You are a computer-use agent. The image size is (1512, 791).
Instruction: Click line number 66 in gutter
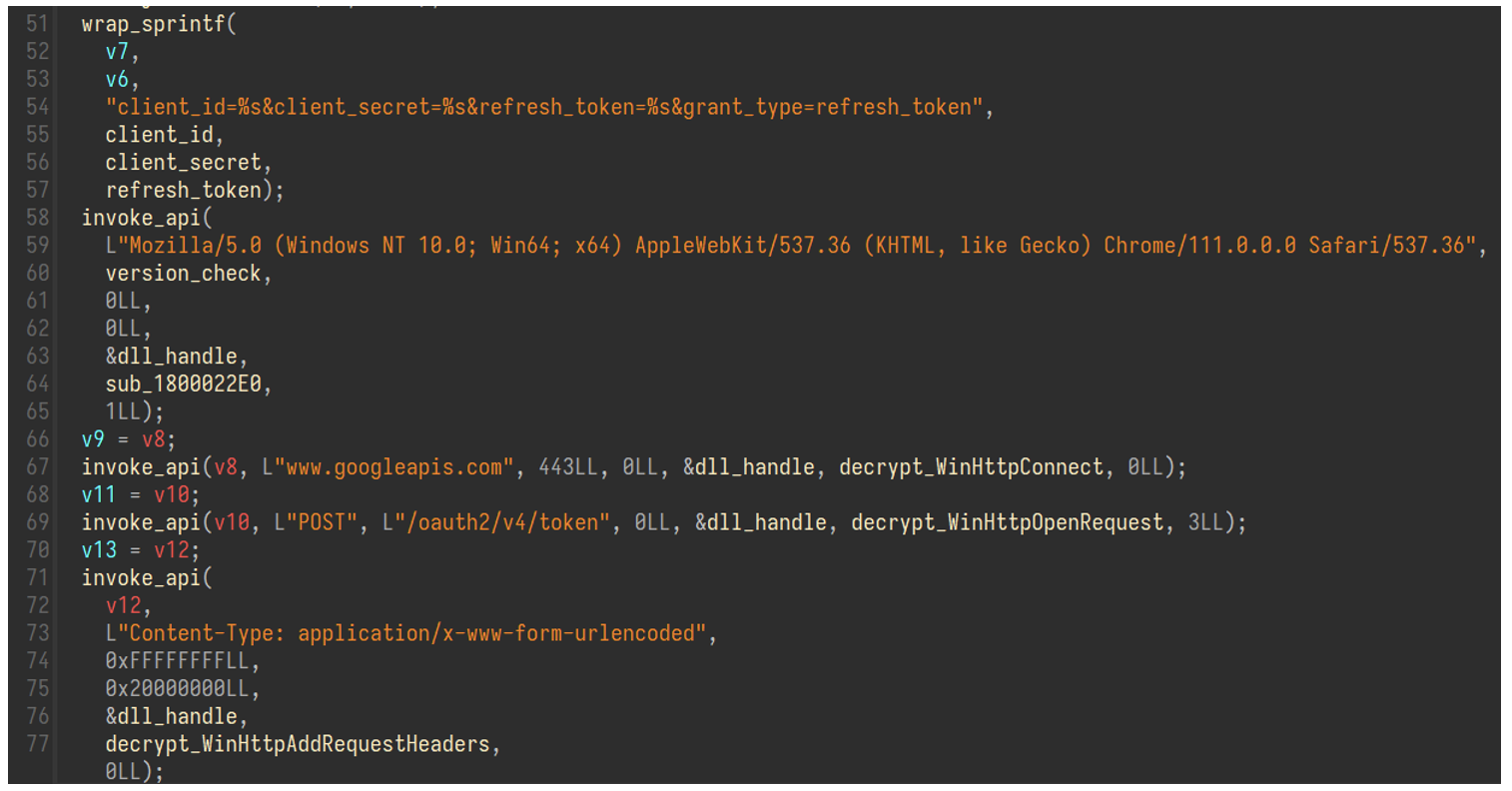[37, 439]
